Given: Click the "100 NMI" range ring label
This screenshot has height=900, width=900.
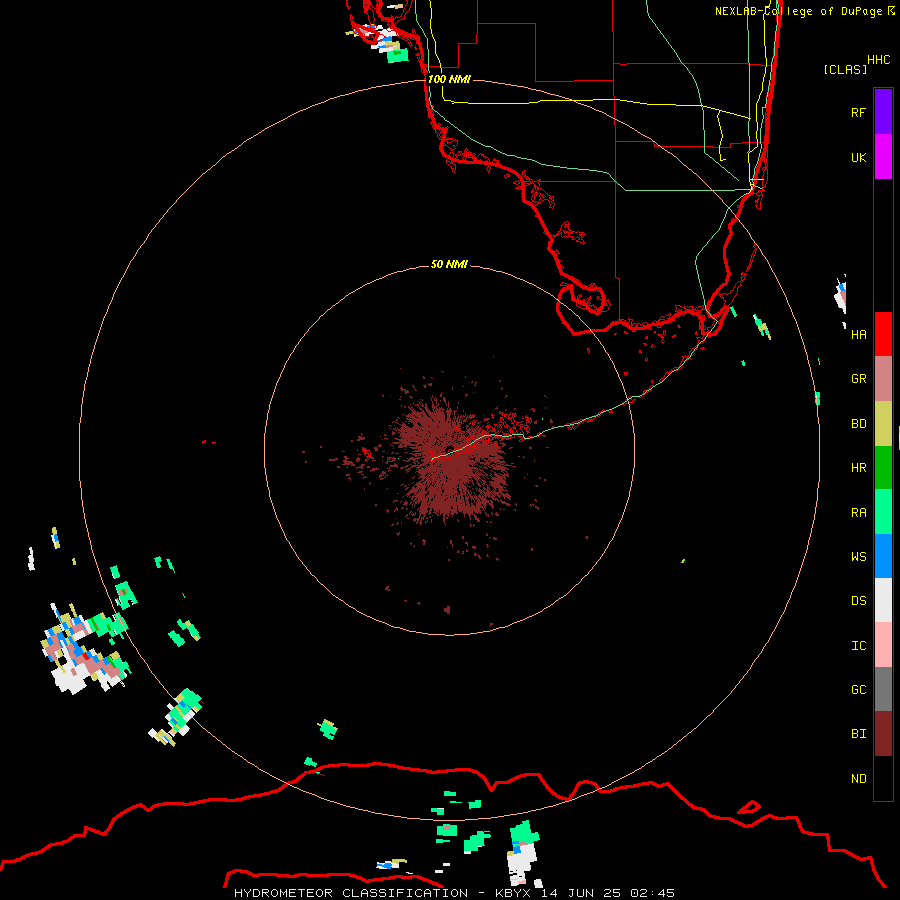Looking at the screenshot, I should pos(449,79).
